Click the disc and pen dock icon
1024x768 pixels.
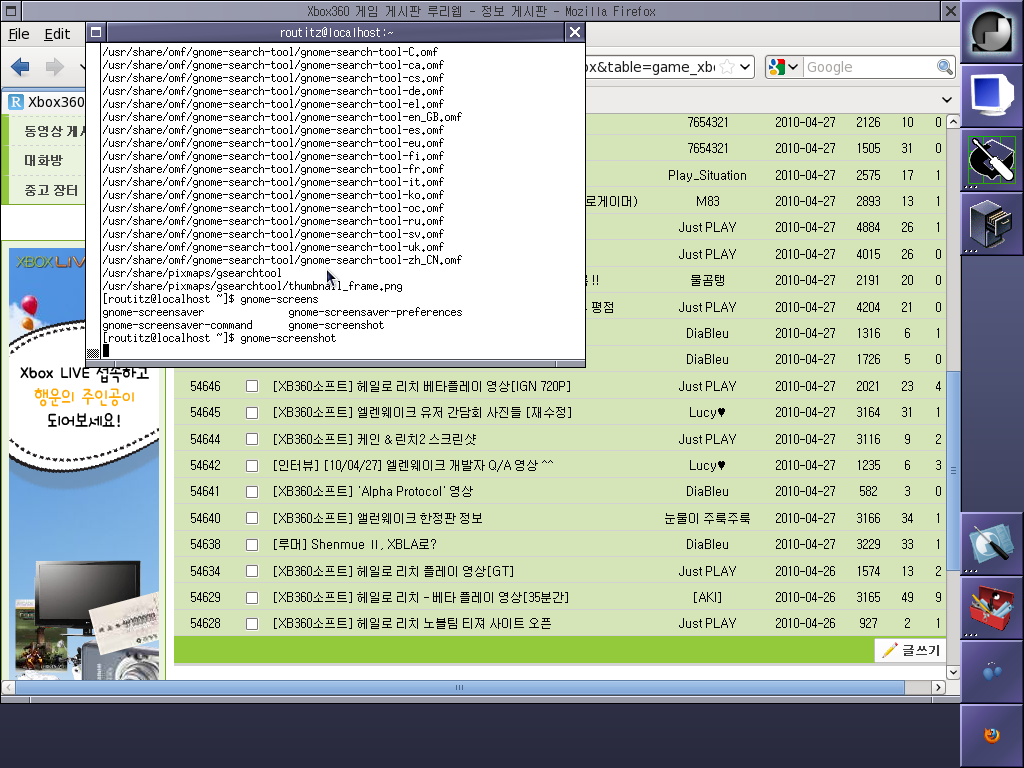(x=991, y=544)
